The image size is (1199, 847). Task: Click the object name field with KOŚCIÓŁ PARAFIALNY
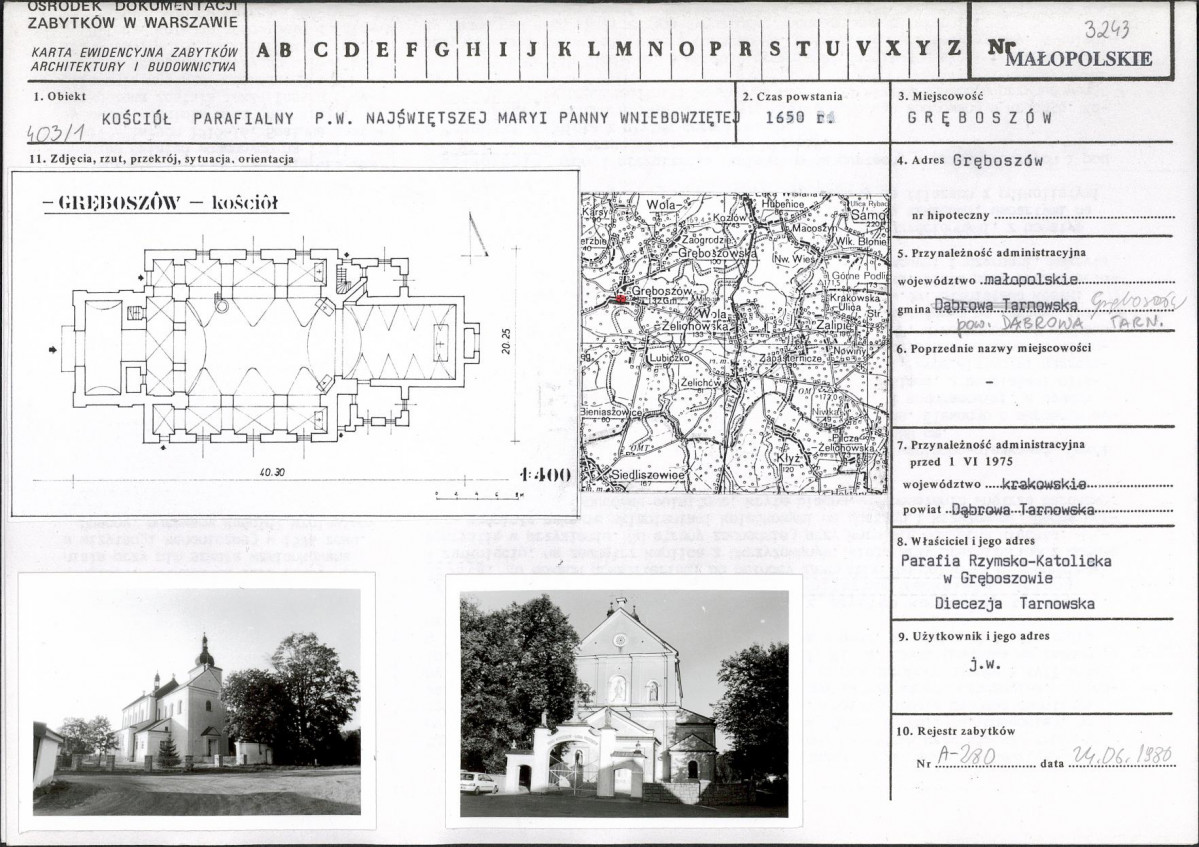tap(420, 117)
